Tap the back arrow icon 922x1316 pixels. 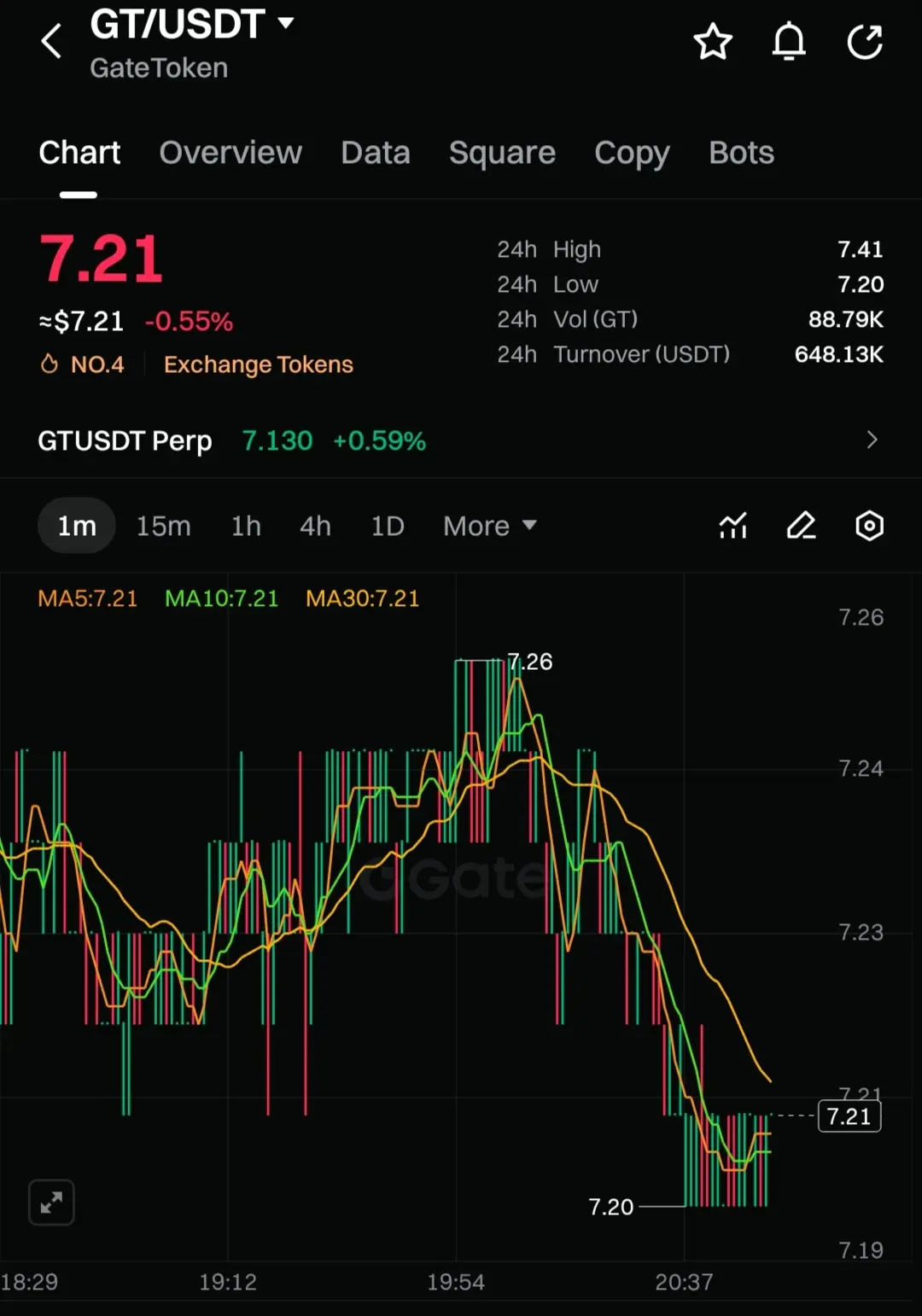pyautogui.click(x=52, y=41)
